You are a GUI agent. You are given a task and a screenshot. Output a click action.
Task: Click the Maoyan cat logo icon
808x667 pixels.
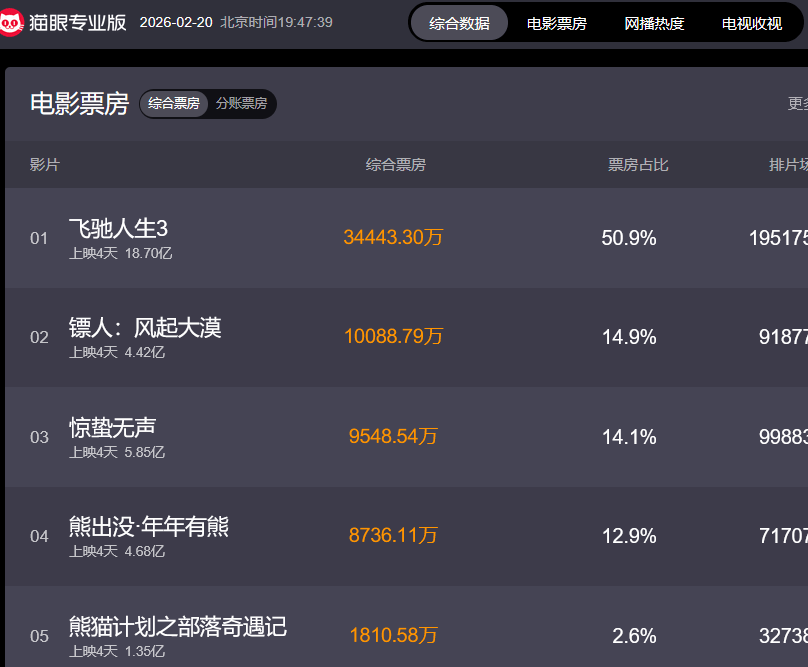(13, 22)
